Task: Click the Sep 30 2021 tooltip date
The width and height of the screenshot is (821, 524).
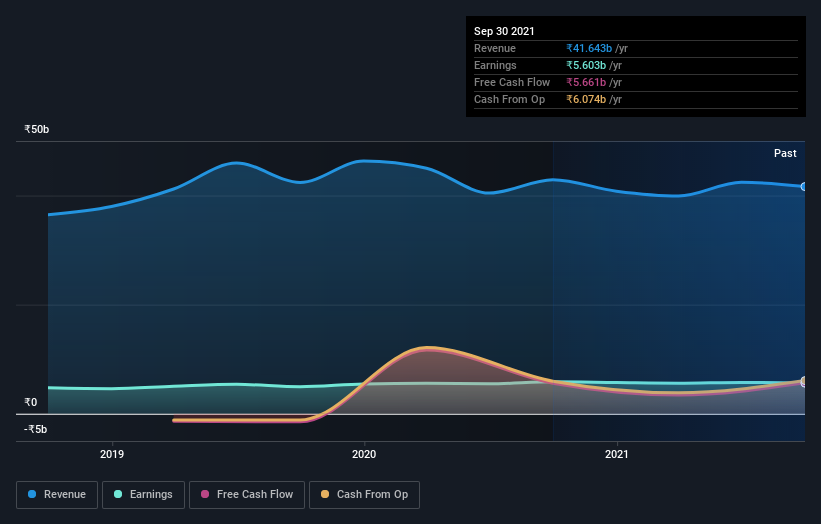Action: coord(504,31)
